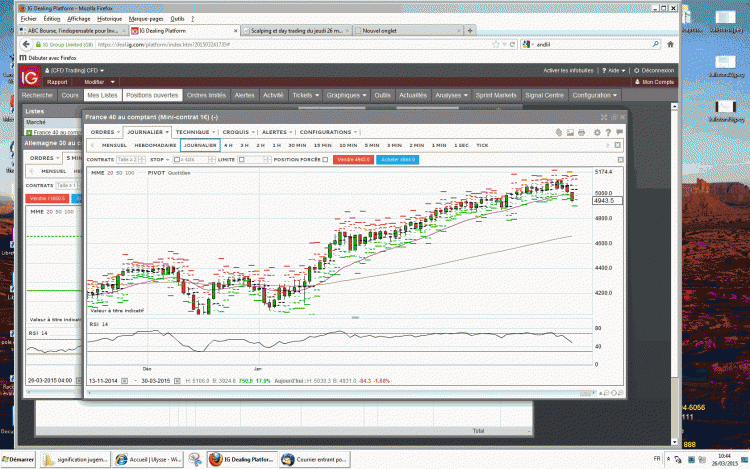Click the search magnifier icon

(x=655, y=44)
